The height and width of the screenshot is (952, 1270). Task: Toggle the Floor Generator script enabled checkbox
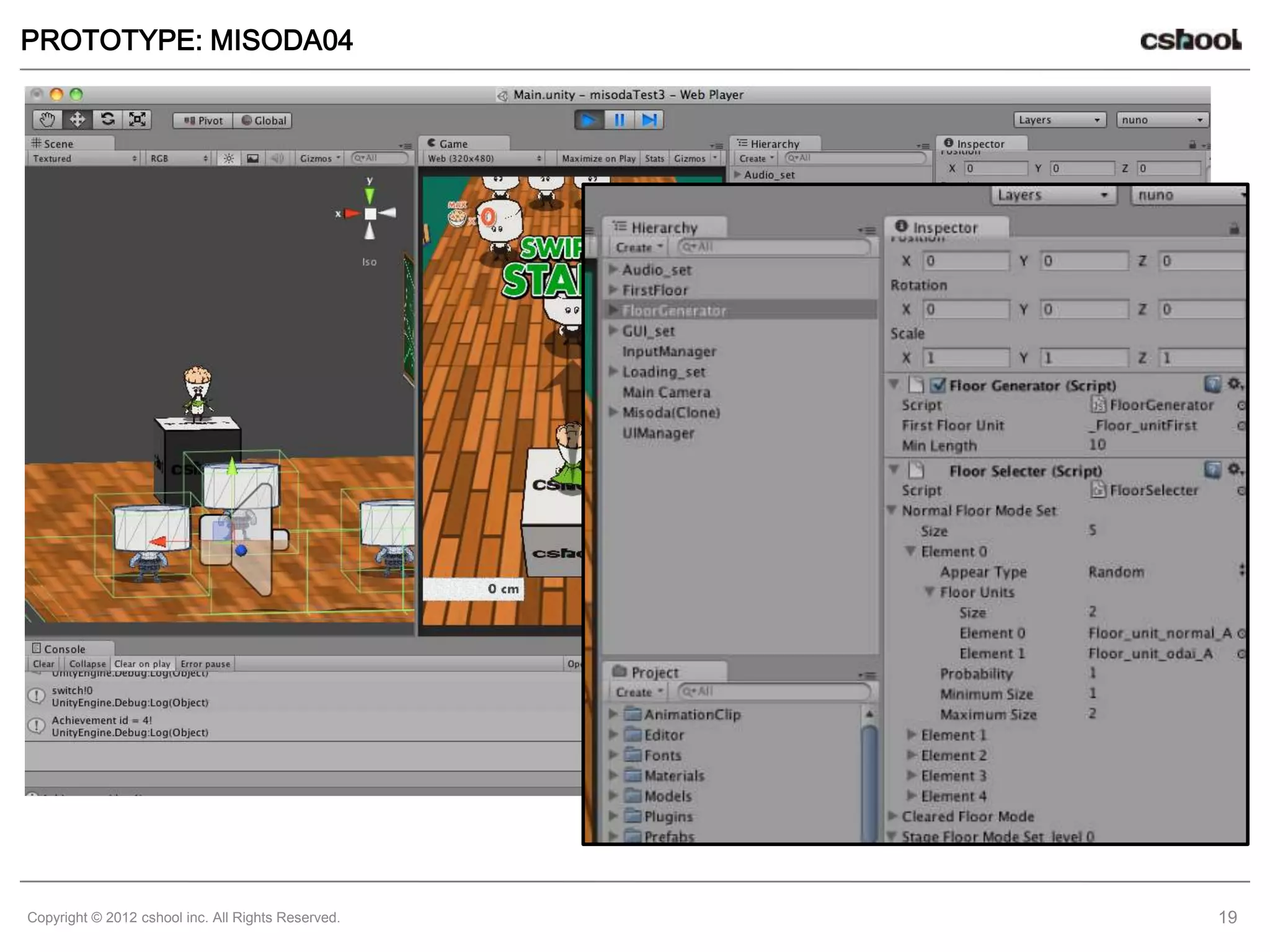click(x=938, y=386)
